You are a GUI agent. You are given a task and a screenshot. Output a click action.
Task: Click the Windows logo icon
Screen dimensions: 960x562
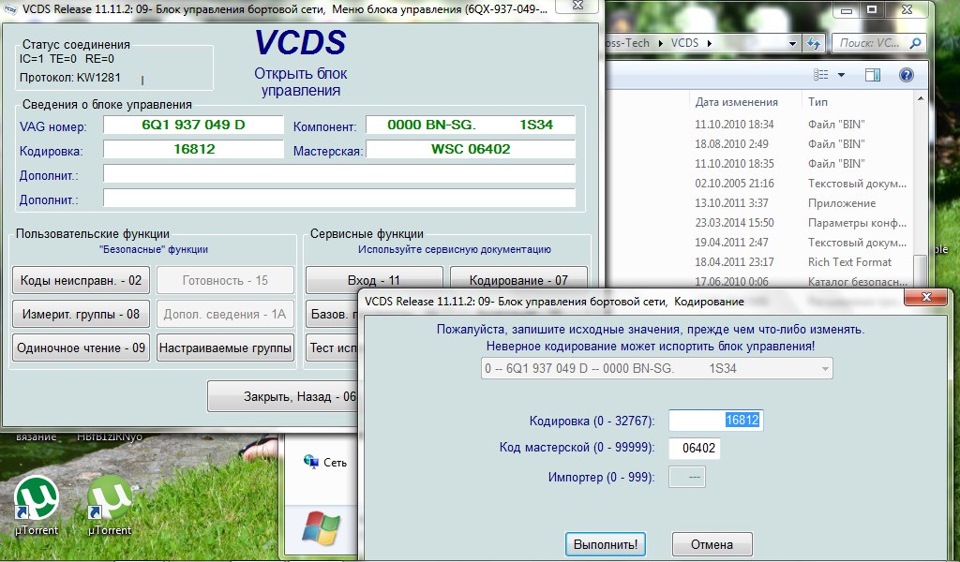320,529
